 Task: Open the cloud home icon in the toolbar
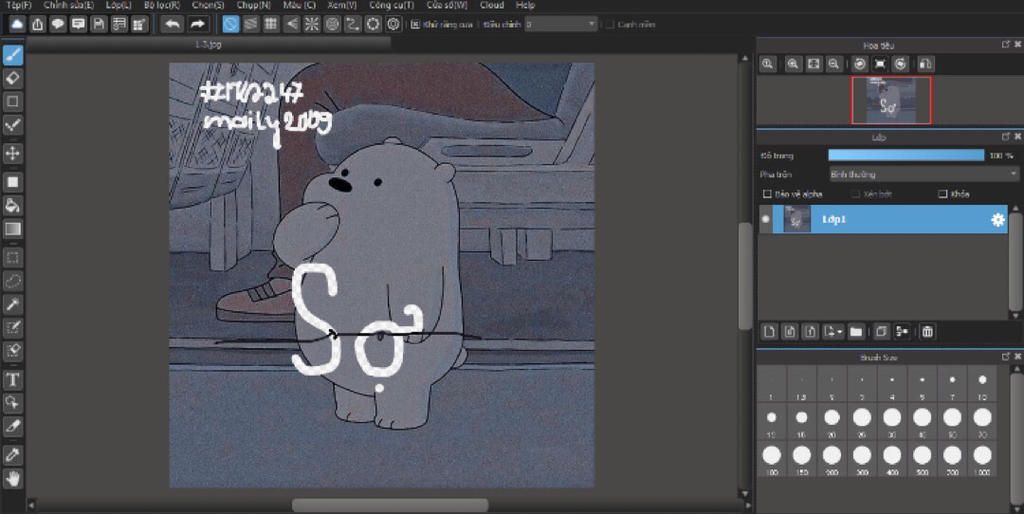pyautogui.click(x=17, y=24)
